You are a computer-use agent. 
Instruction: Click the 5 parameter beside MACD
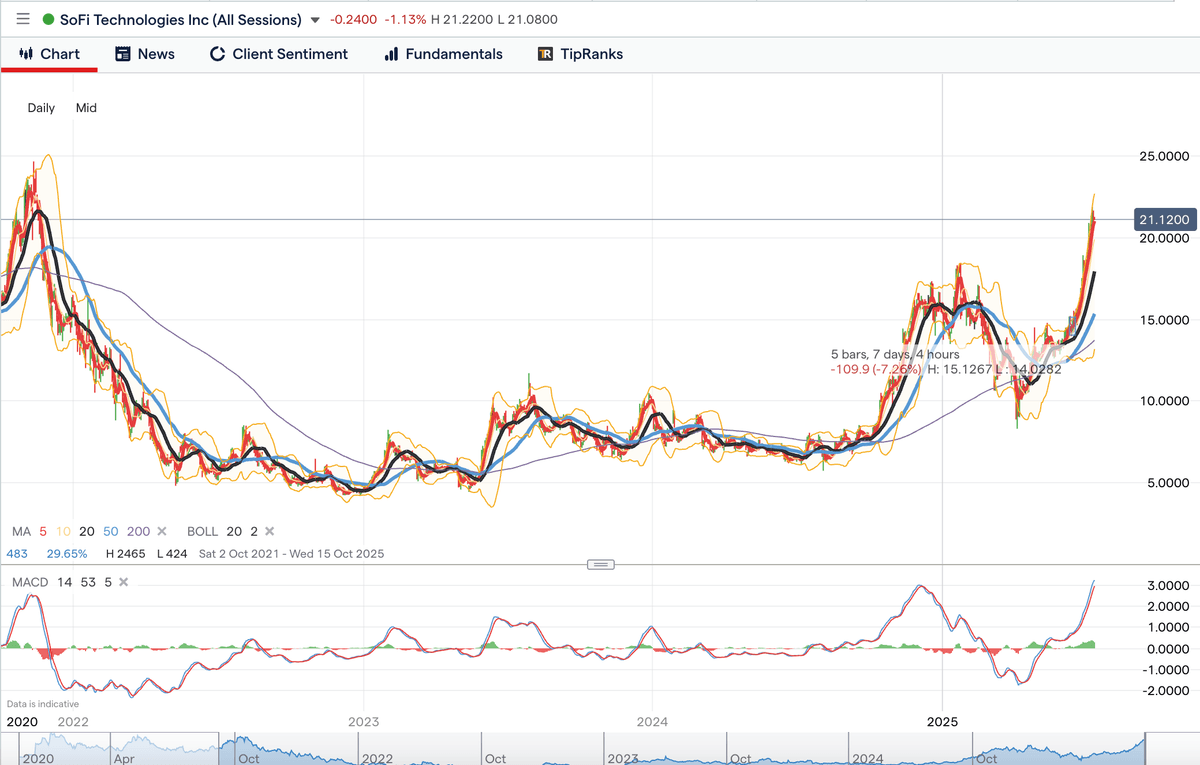pyautogui.click(x=107, y=582)
